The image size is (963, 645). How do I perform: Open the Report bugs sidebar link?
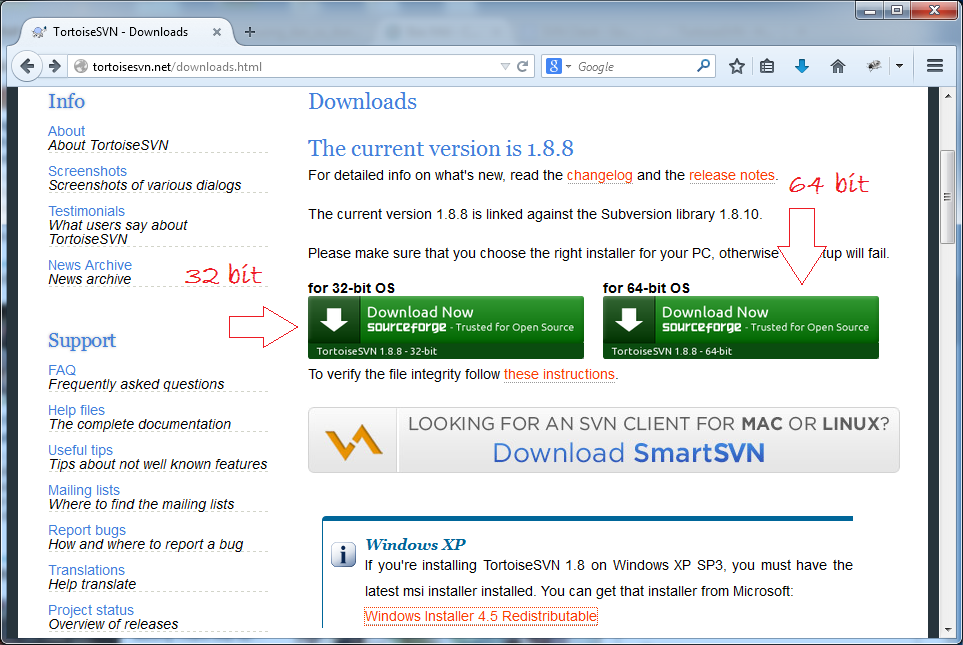click(x=87, y=530)
